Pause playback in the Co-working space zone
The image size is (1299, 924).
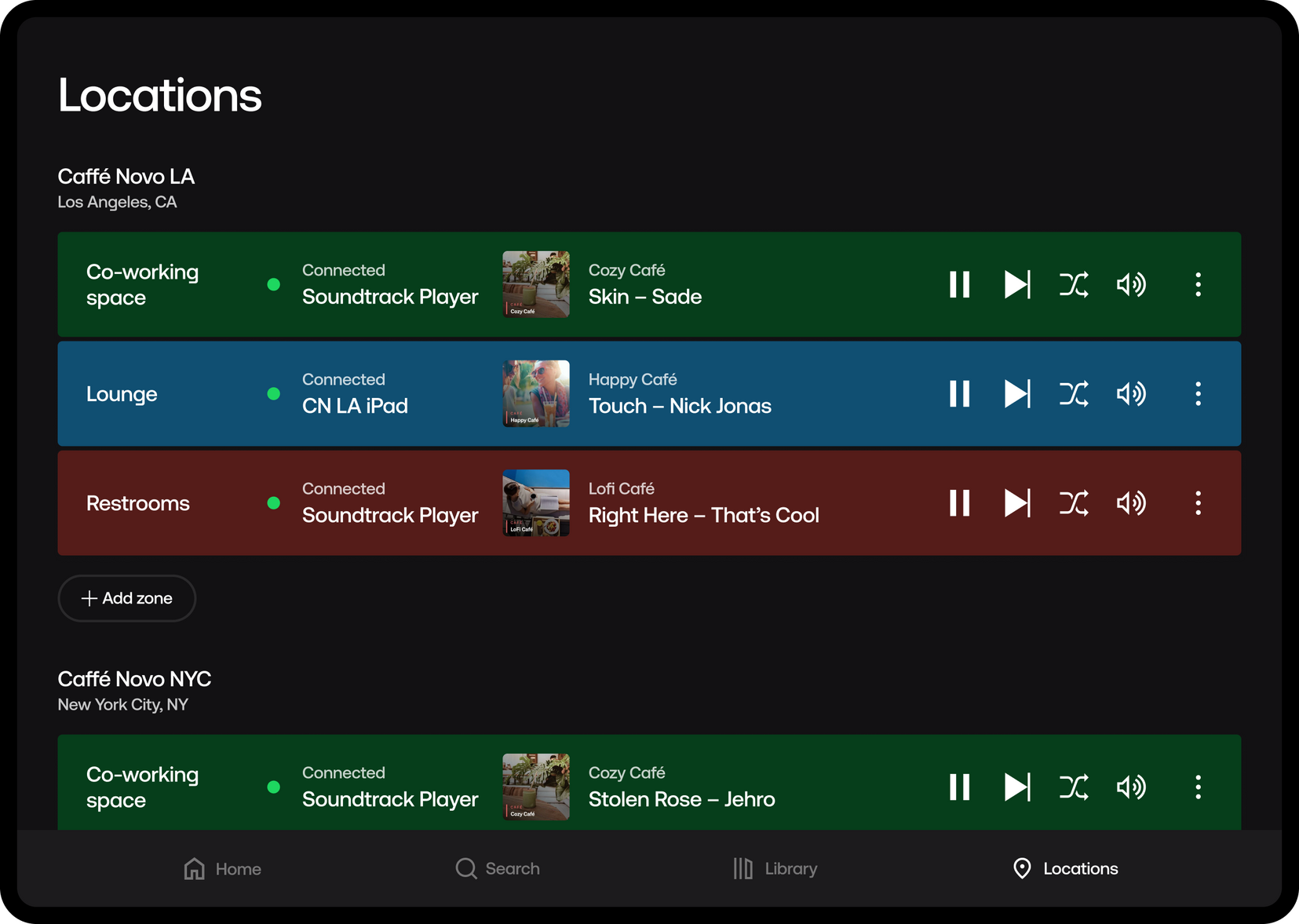[958, 284]
